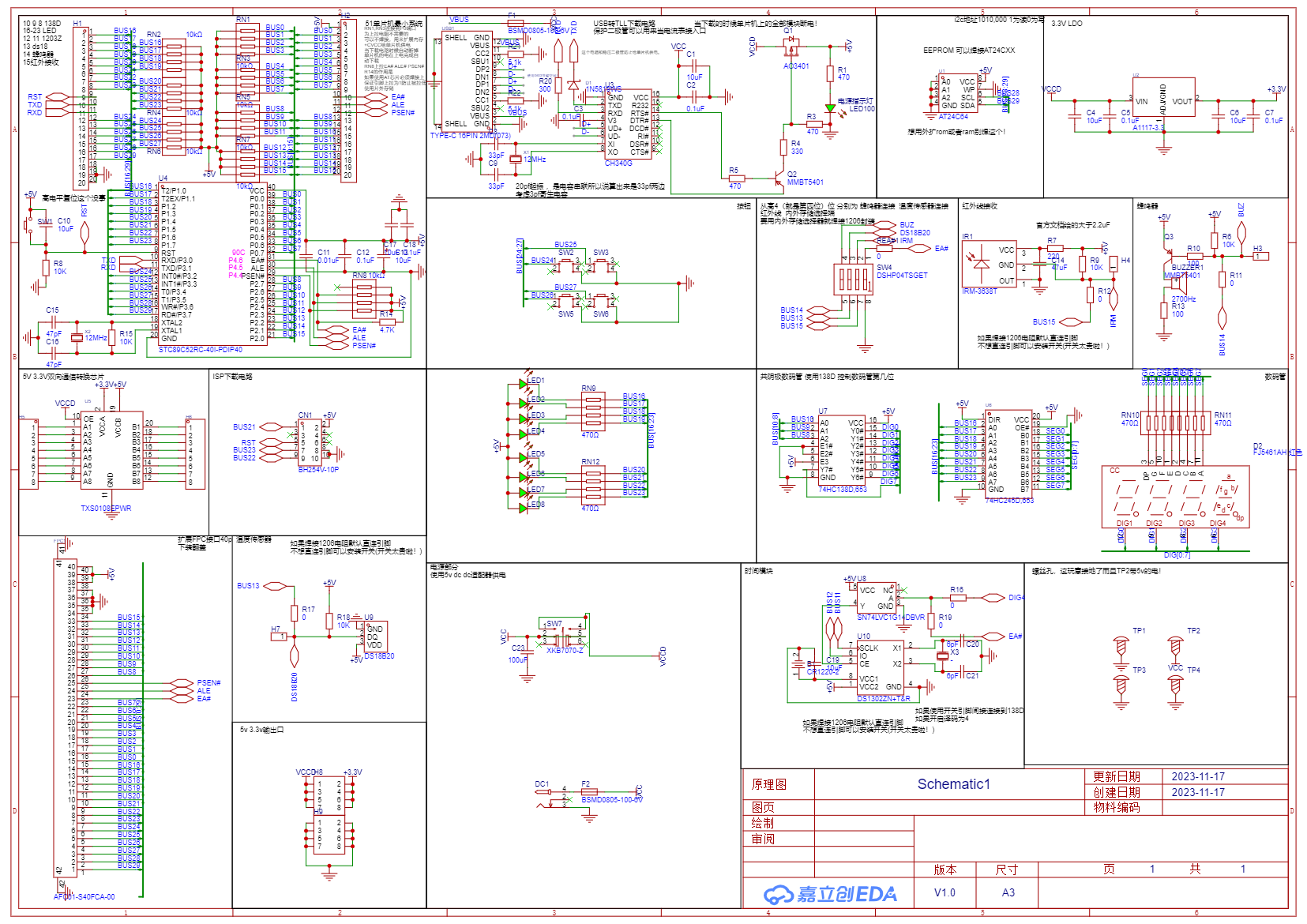Click the TYPE-C 16PIN connector label
The image size is (1307, 924).
pyautogui.click(x=470, y=136)
